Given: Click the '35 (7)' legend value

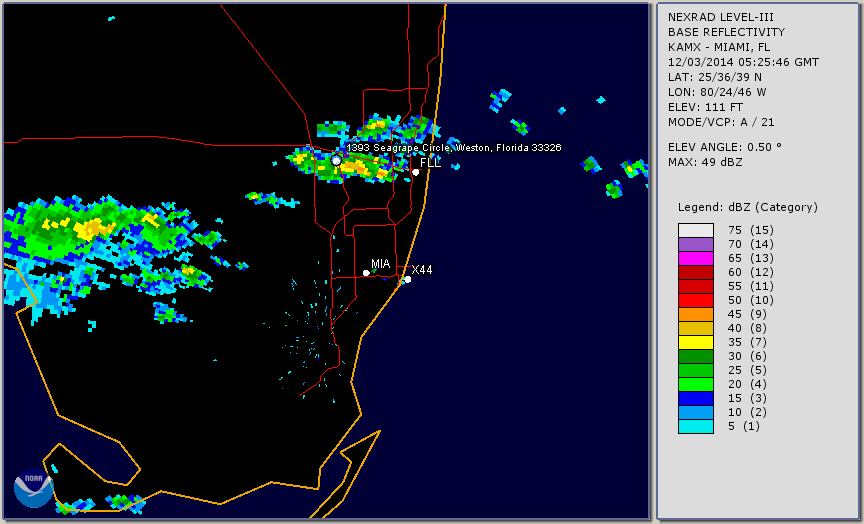Looking at the screenshot, I should [748, 342].
